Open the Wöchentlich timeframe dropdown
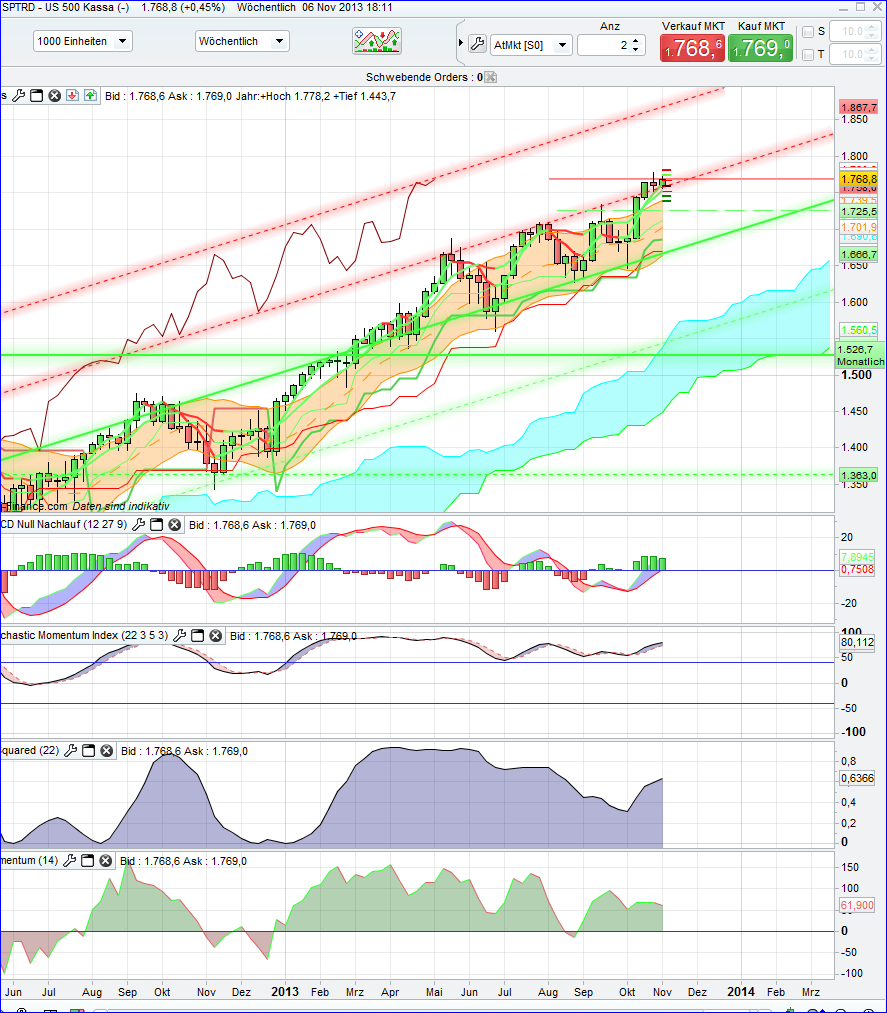 pyautogui.click(x=240, y=41)
